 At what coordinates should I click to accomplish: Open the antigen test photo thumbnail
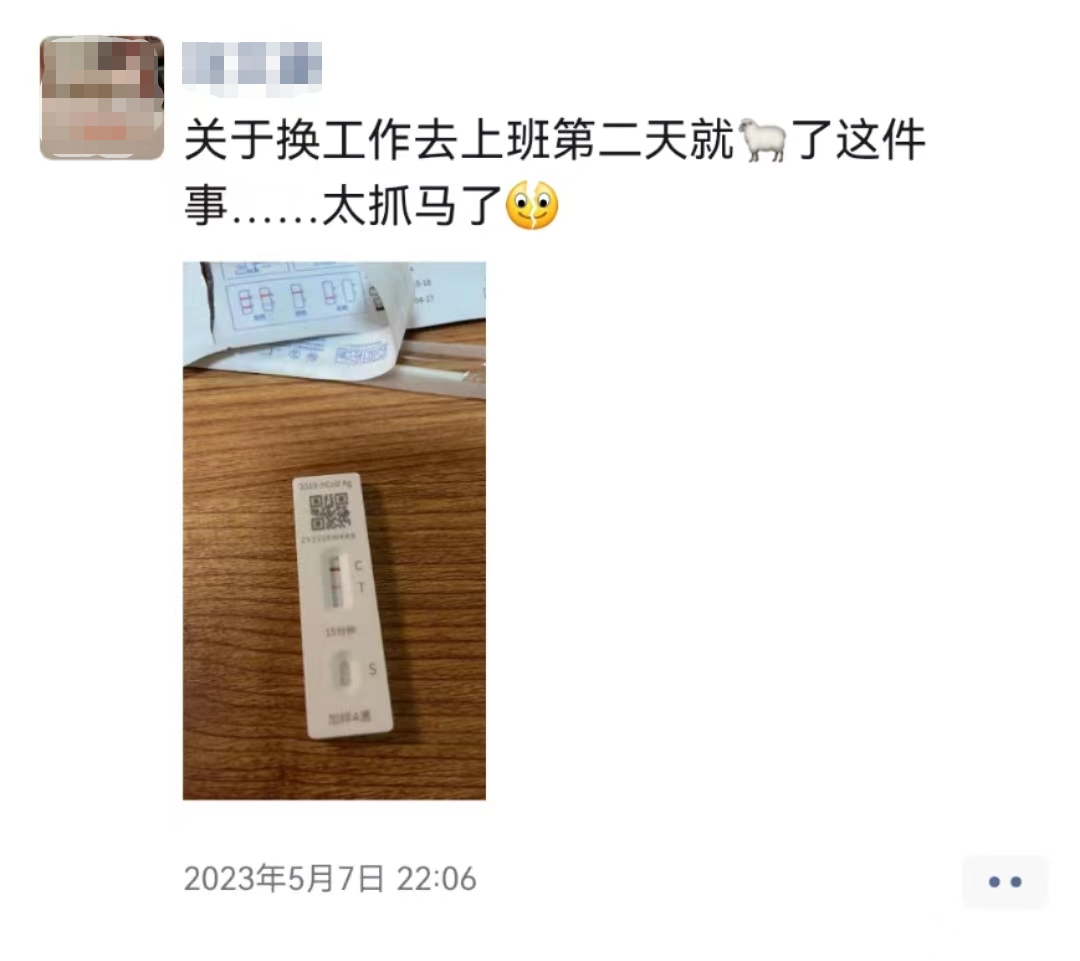334,530
